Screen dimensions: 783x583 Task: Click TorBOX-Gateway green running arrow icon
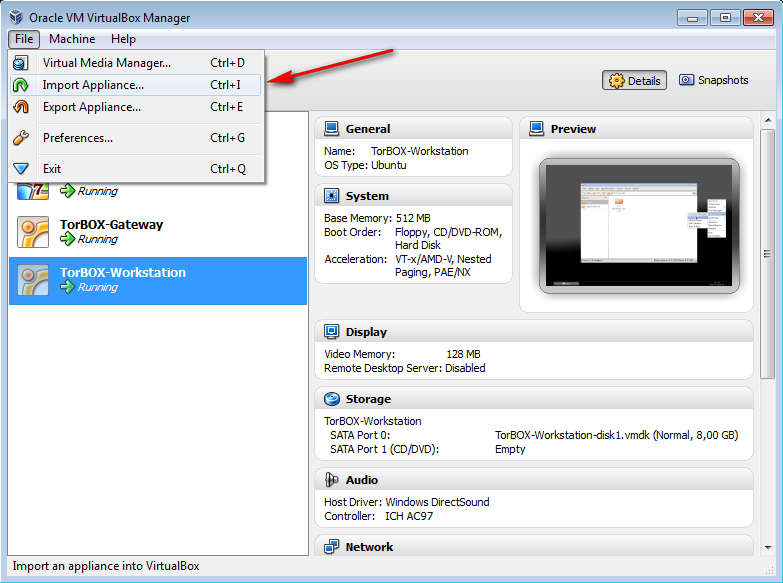pos(67,239)
